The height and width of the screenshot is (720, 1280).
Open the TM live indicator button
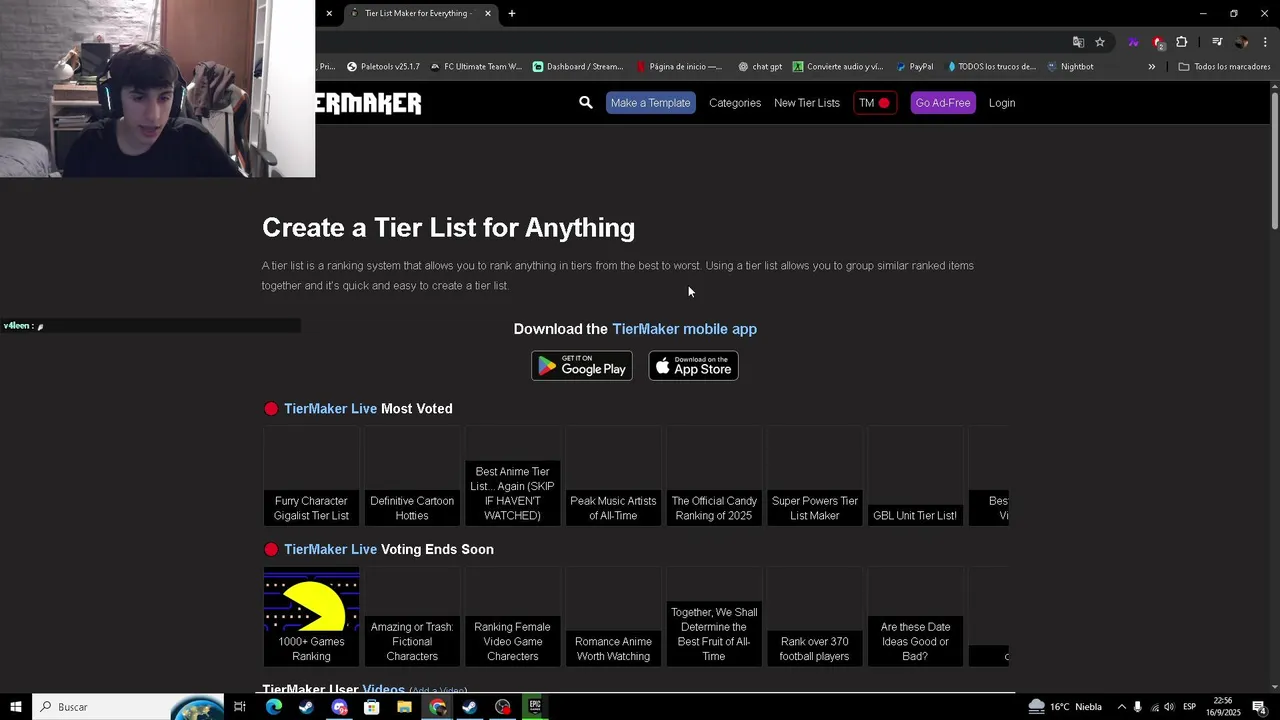tap(875, 103)
